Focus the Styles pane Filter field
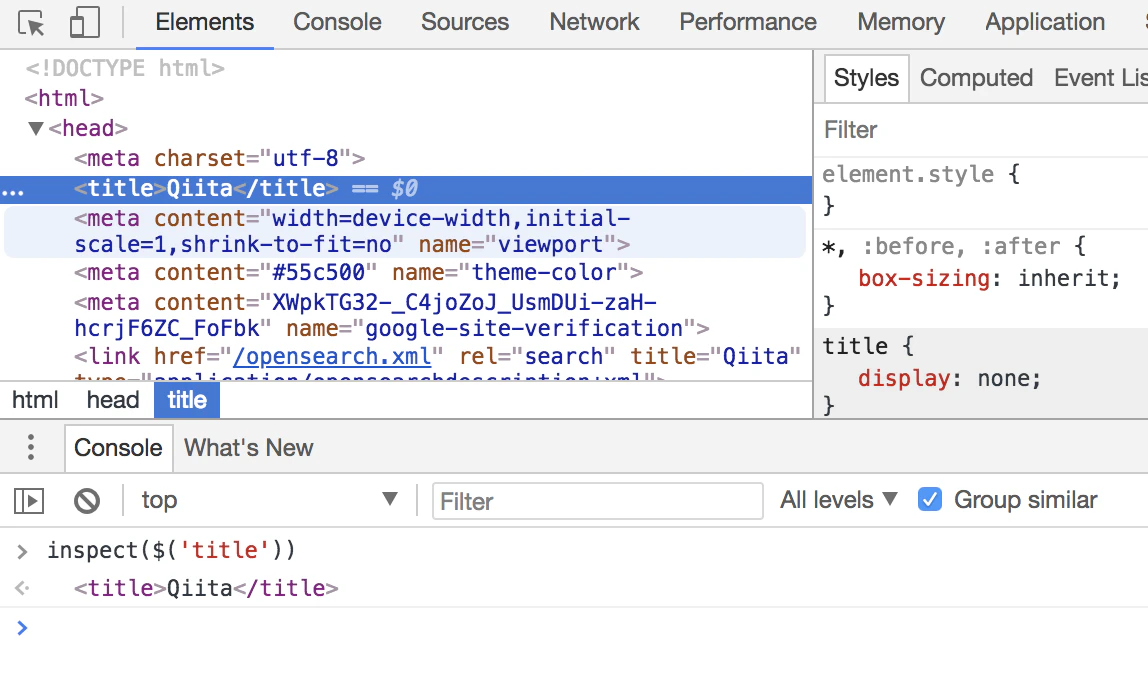Viewport: 1148px width, 678px height. point(981,130)
